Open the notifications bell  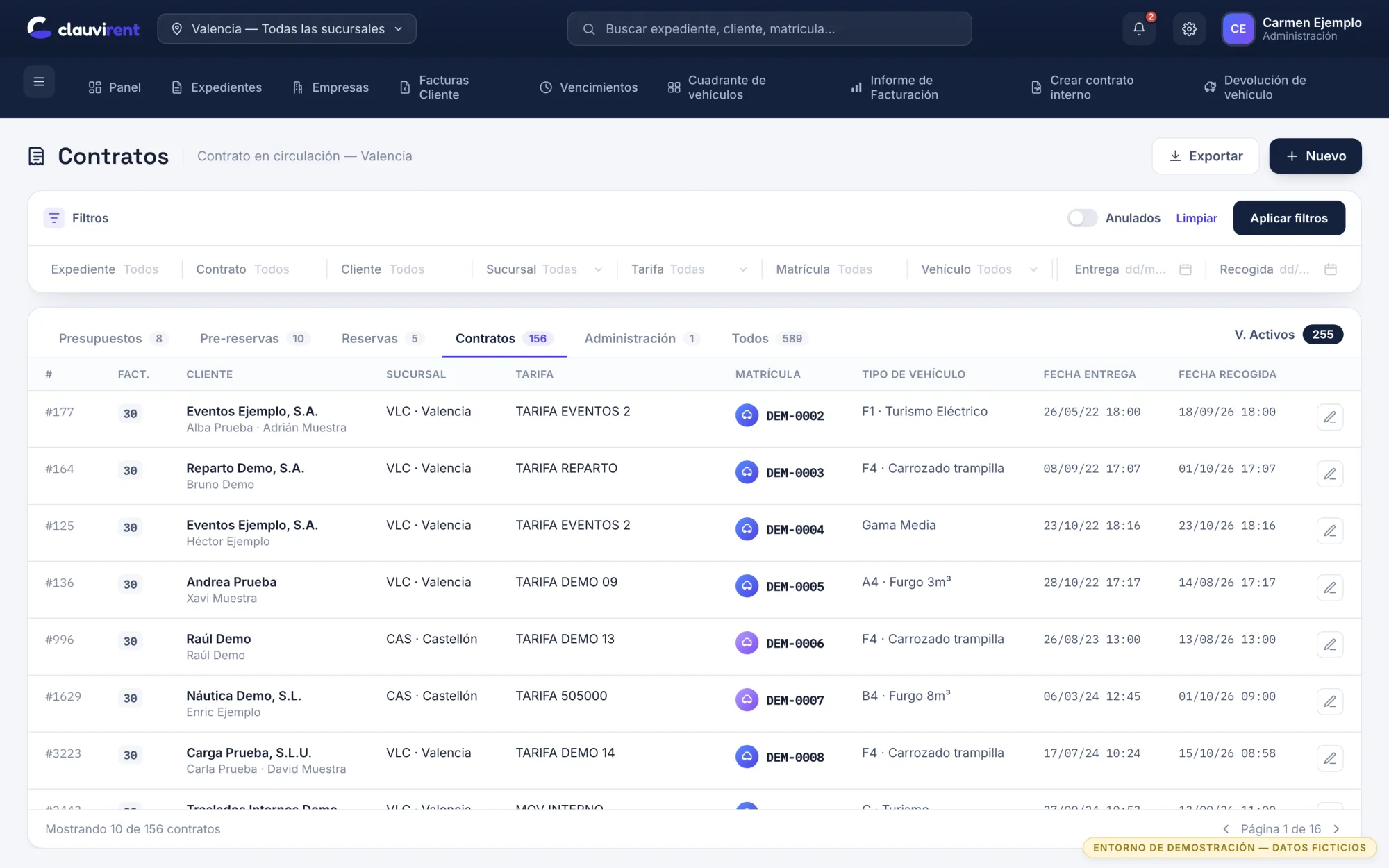point(1139,28)
